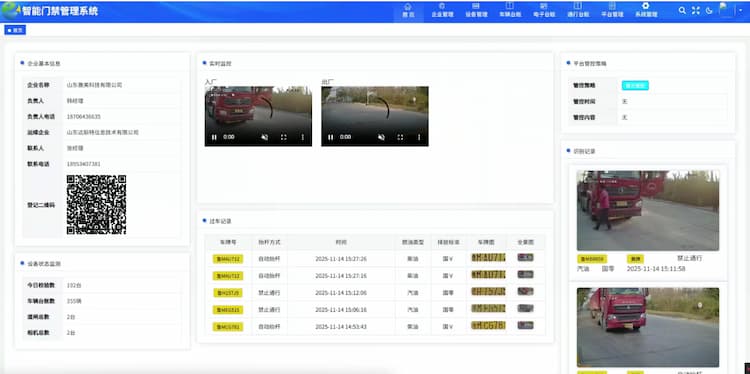Image resolution: width=750 pixels, height=374 pixels.
Task: Open the second recognition record truck photo
Action: [648, 327]
